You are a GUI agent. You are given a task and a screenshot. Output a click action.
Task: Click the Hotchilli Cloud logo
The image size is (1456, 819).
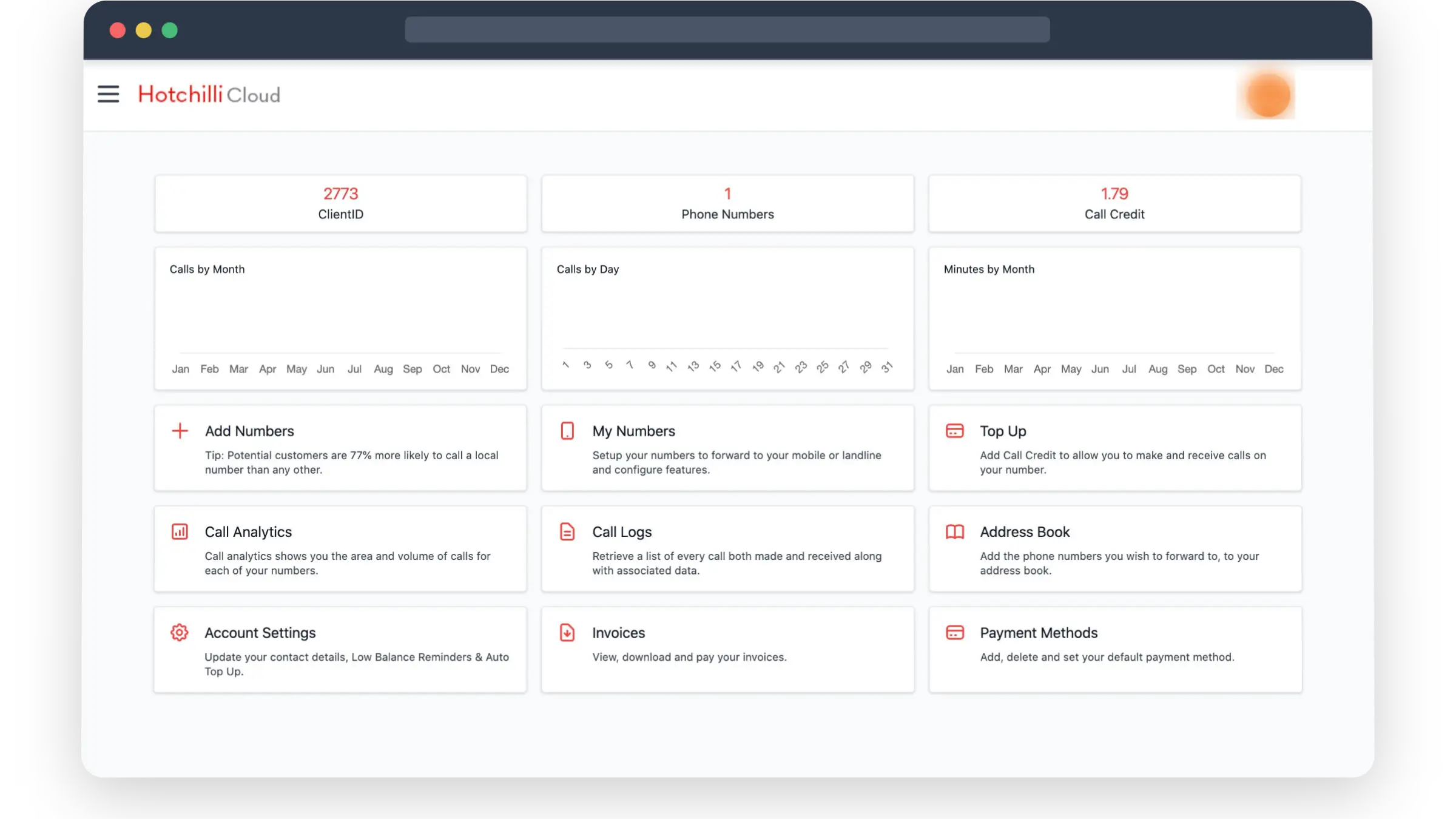(x=209, y=95)
